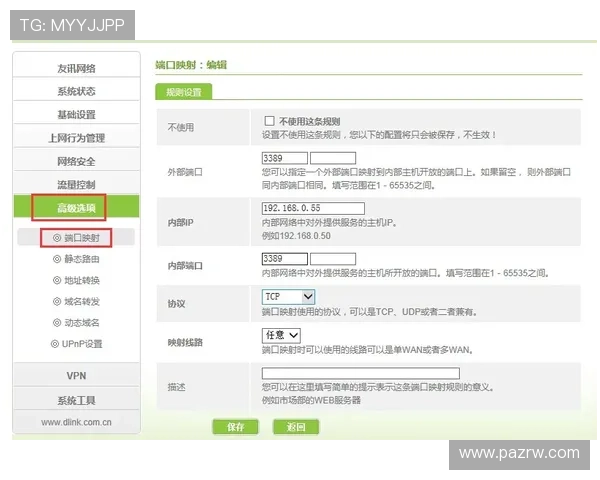Open the 系统状态 menu section
600x480 pixels.
(x=77, y=91)
